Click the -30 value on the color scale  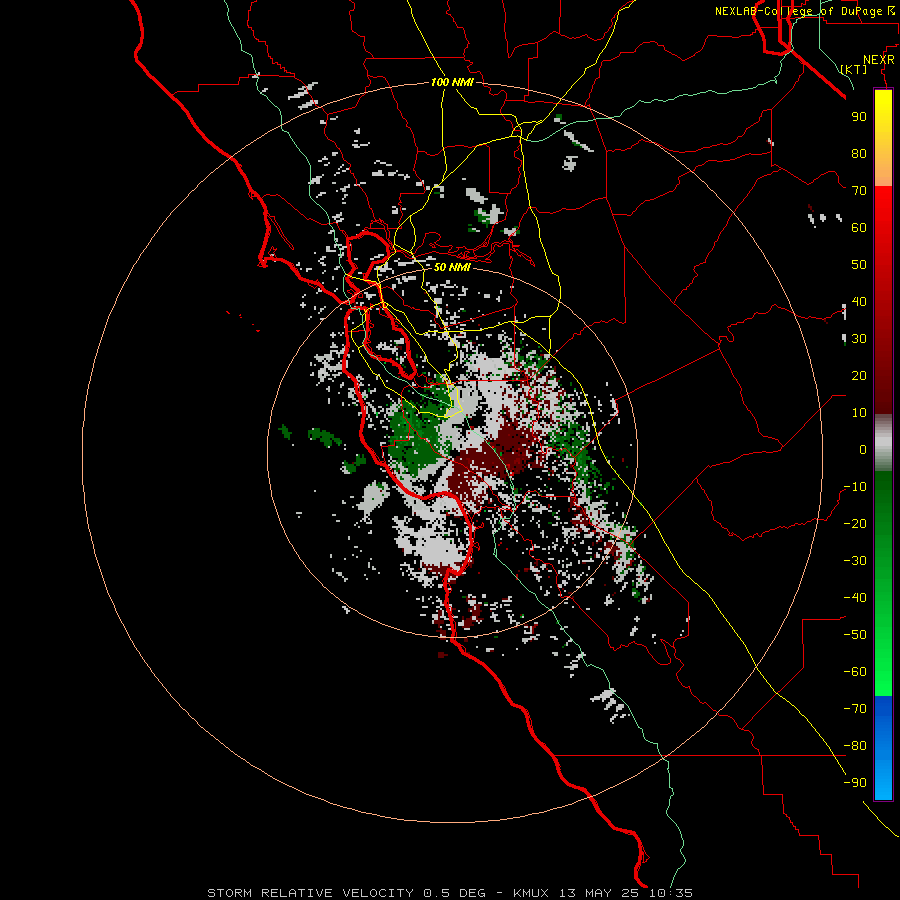point(855,561)
